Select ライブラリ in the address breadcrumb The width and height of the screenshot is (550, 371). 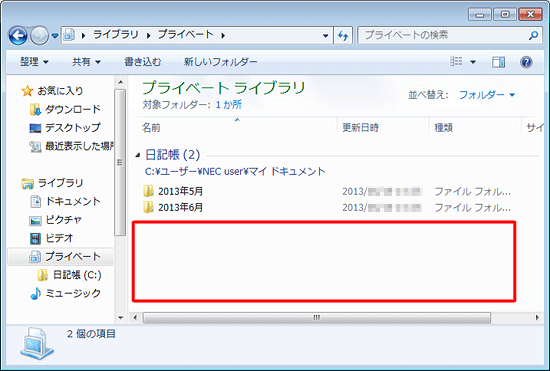115,35
